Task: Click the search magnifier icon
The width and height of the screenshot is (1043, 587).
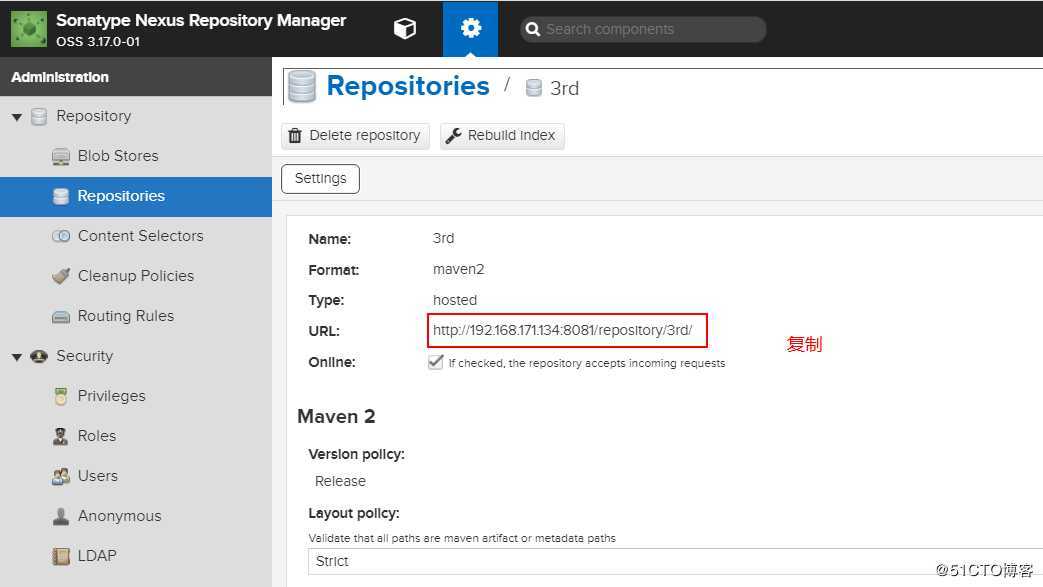Action: [x=532, y=29]
